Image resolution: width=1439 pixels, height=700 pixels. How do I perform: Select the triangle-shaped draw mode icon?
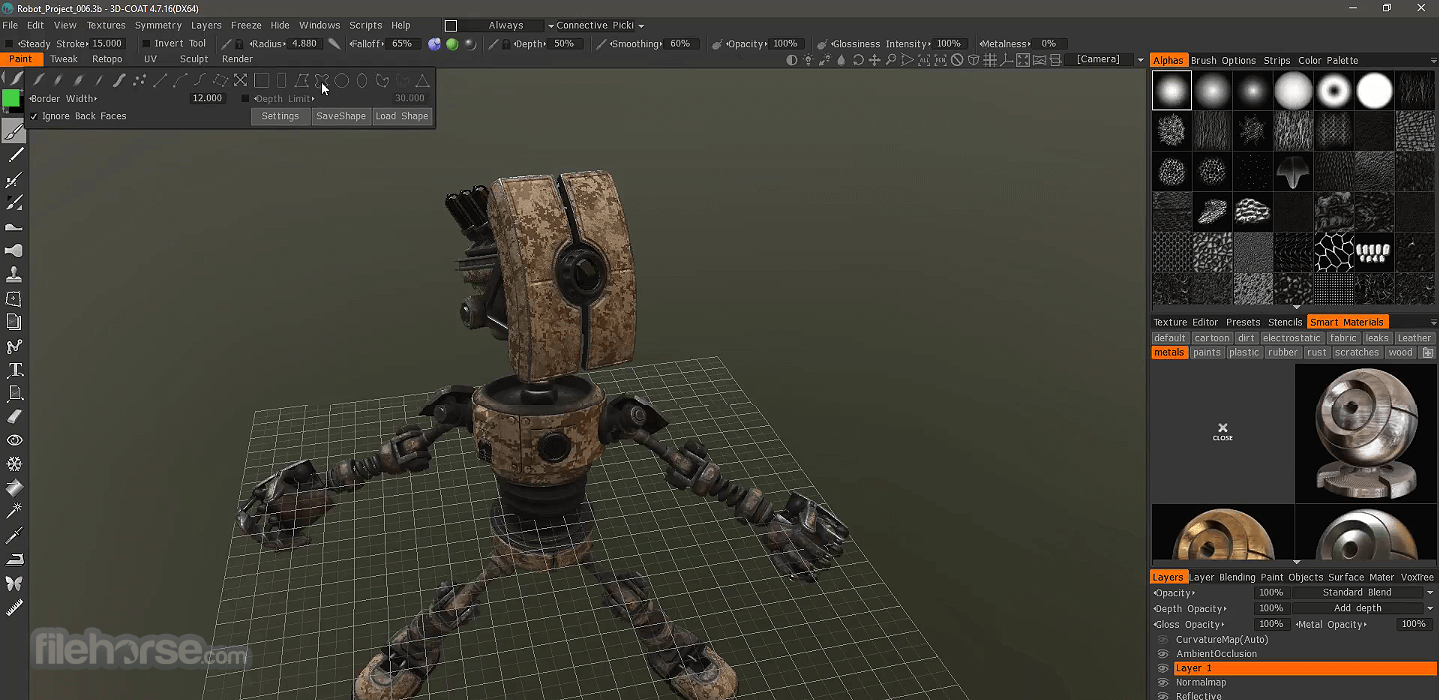[423, 80]
